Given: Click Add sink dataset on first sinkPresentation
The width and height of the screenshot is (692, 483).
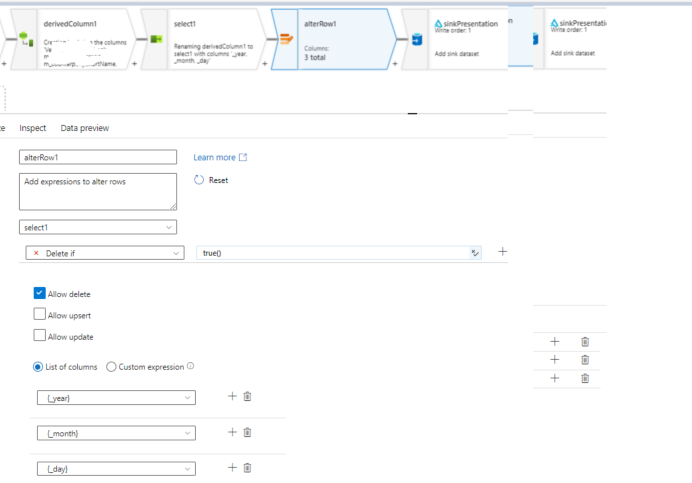Looking at the screenshot, I should (x=457, y=54).
